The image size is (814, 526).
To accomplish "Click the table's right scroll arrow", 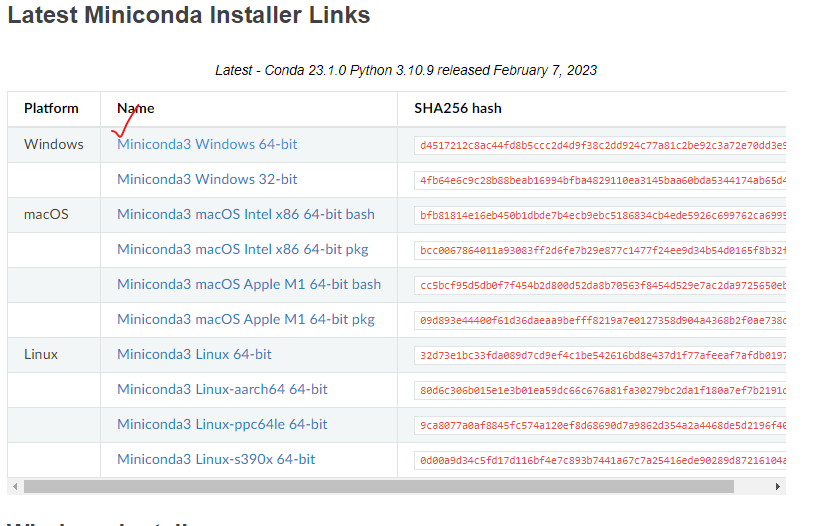I will click(777, 487).
